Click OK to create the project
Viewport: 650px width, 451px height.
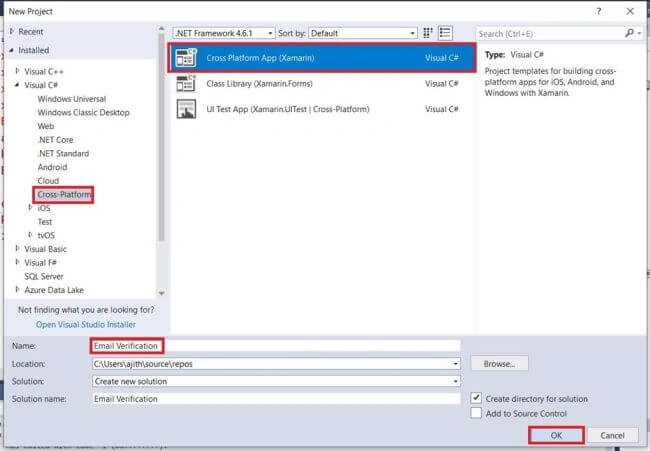(x=556, y=435)
